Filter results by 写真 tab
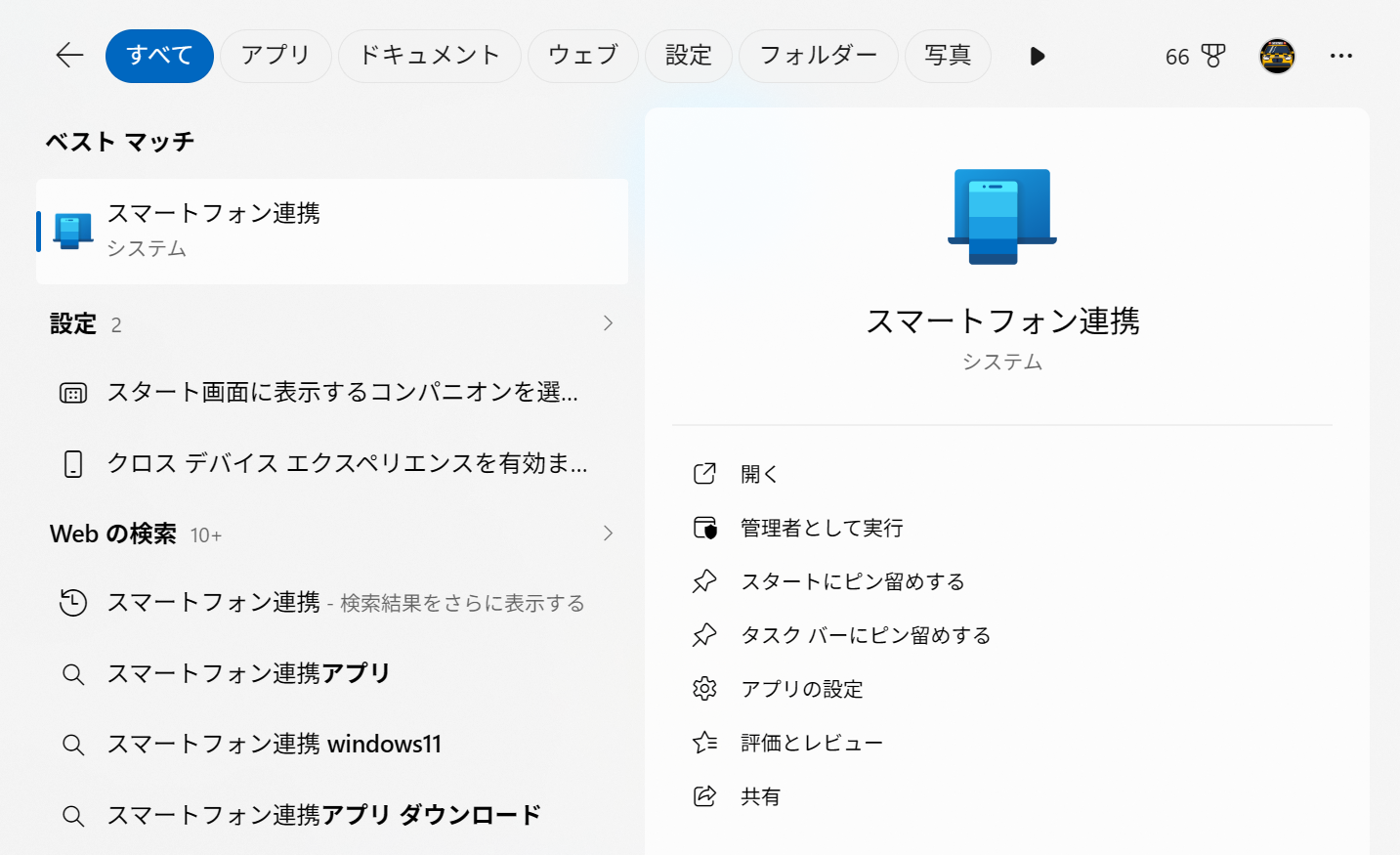Image resolution: width=1400 pixels, height=855 pixels. (948, 56)
